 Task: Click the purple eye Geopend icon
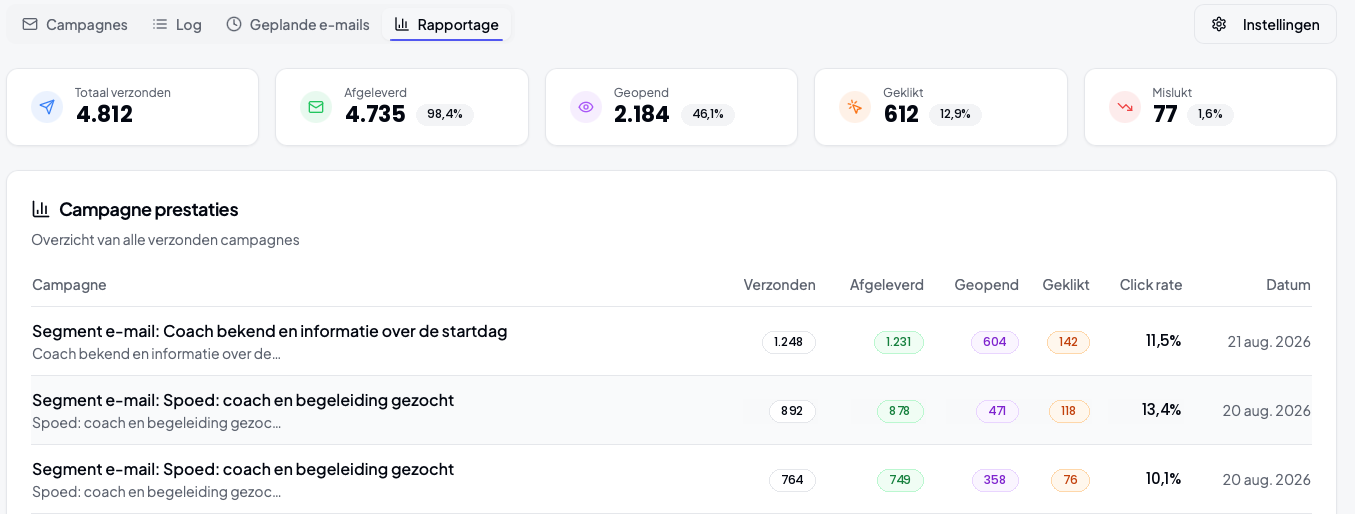coord(586,107)
